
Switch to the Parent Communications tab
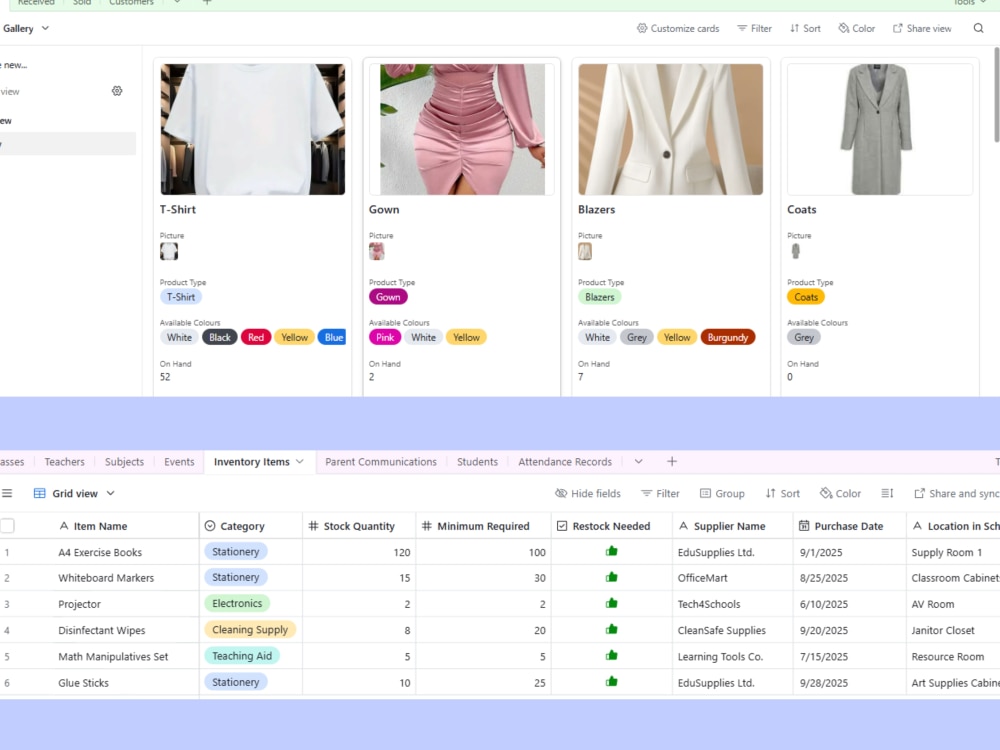coord(381,461)
